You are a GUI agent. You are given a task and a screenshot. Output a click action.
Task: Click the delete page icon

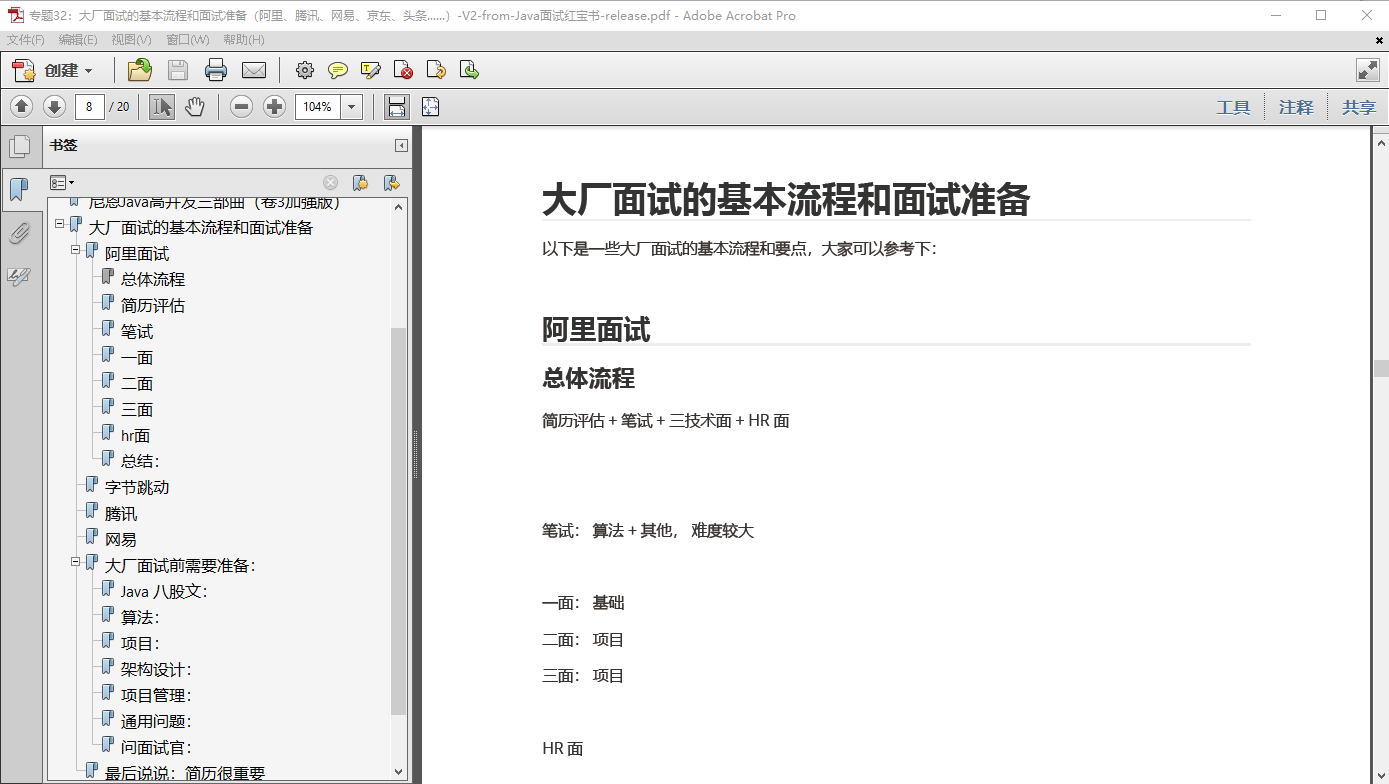pyautogui.click(x=404, y=70)
